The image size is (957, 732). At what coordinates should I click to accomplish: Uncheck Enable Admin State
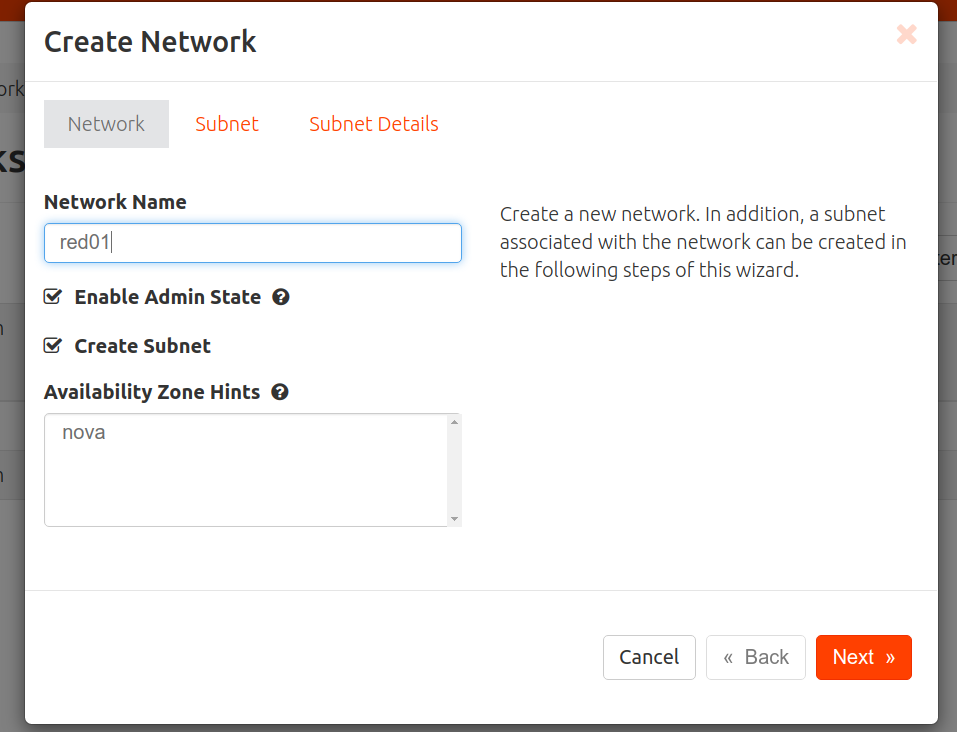pos(51,296)
